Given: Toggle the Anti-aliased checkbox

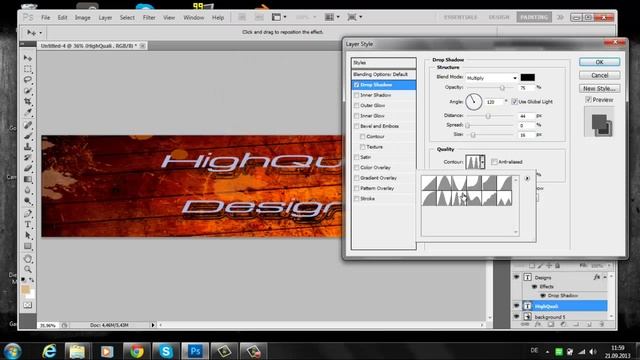Looking at the screenshot, I should tap(494, 162).
